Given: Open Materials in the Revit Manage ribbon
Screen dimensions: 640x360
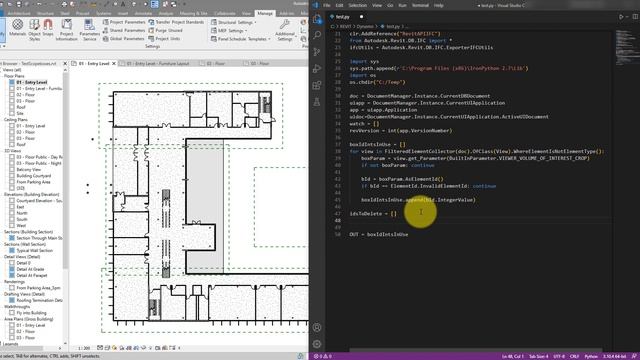Looking at the screenshot, I should pos(17,29).
